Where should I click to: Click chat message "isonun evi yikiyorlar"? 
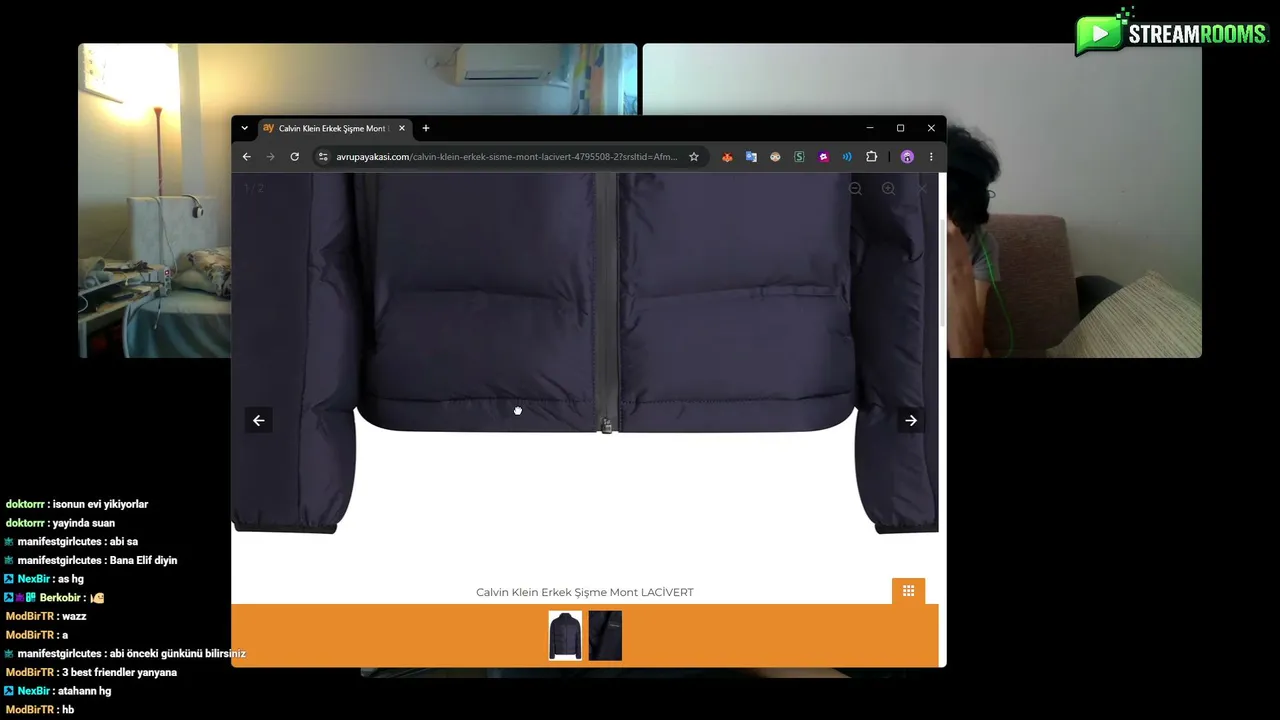(100, 505)
